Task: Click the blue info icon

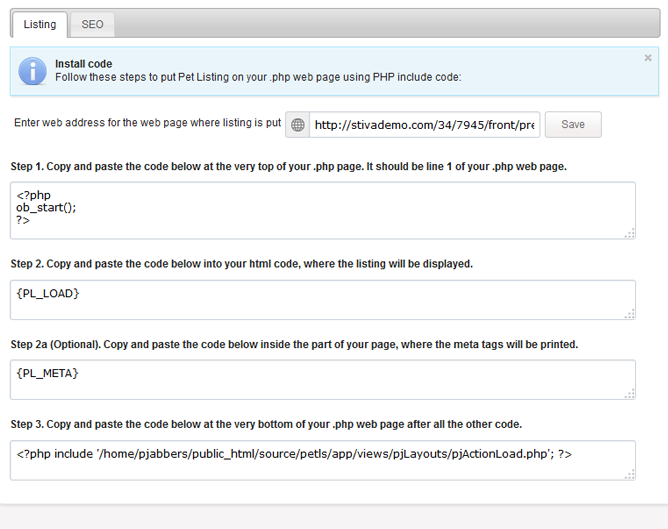Action: click(x=32, y=71)
